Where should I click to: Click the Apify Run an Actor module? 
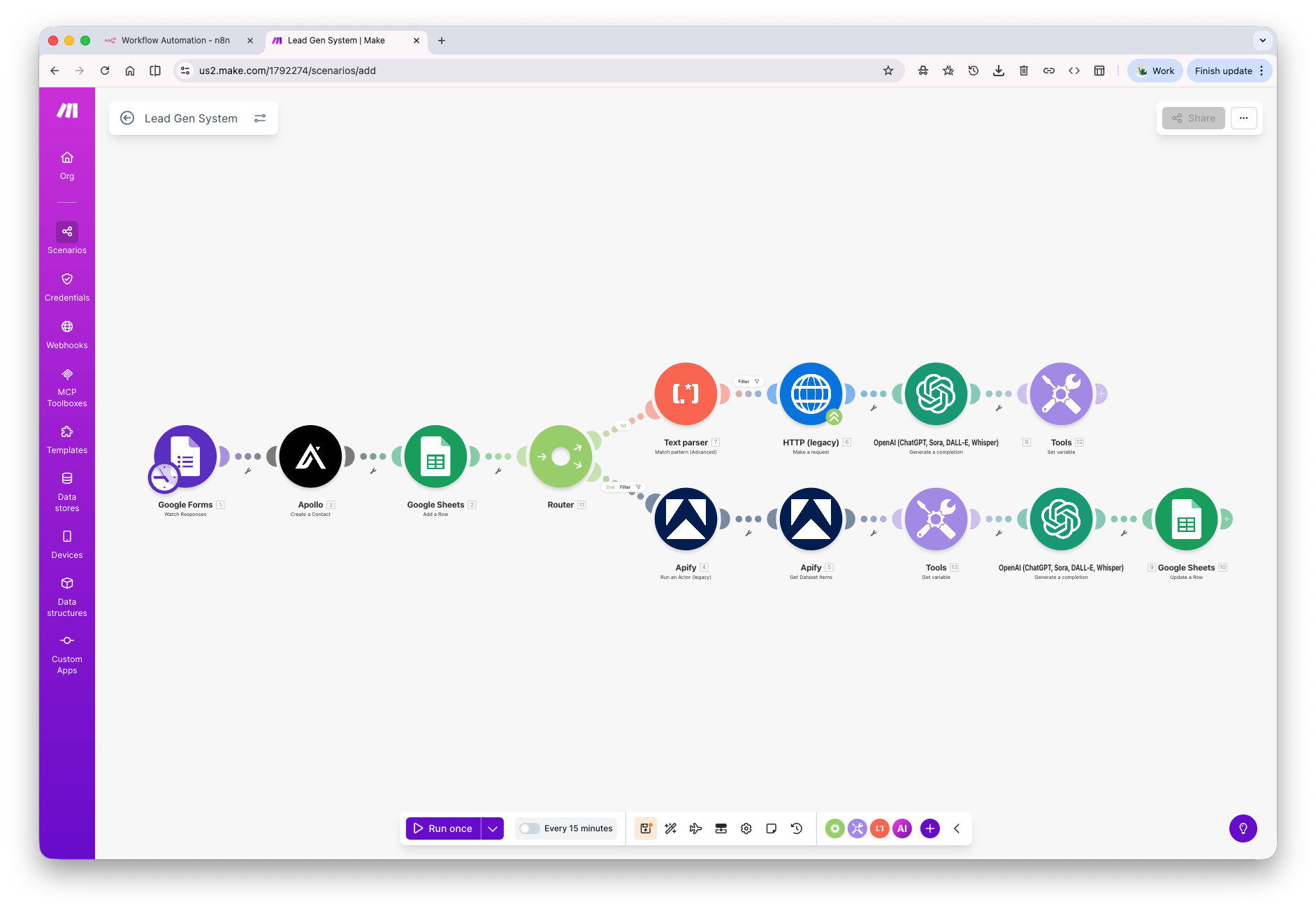tap(686, 519)
